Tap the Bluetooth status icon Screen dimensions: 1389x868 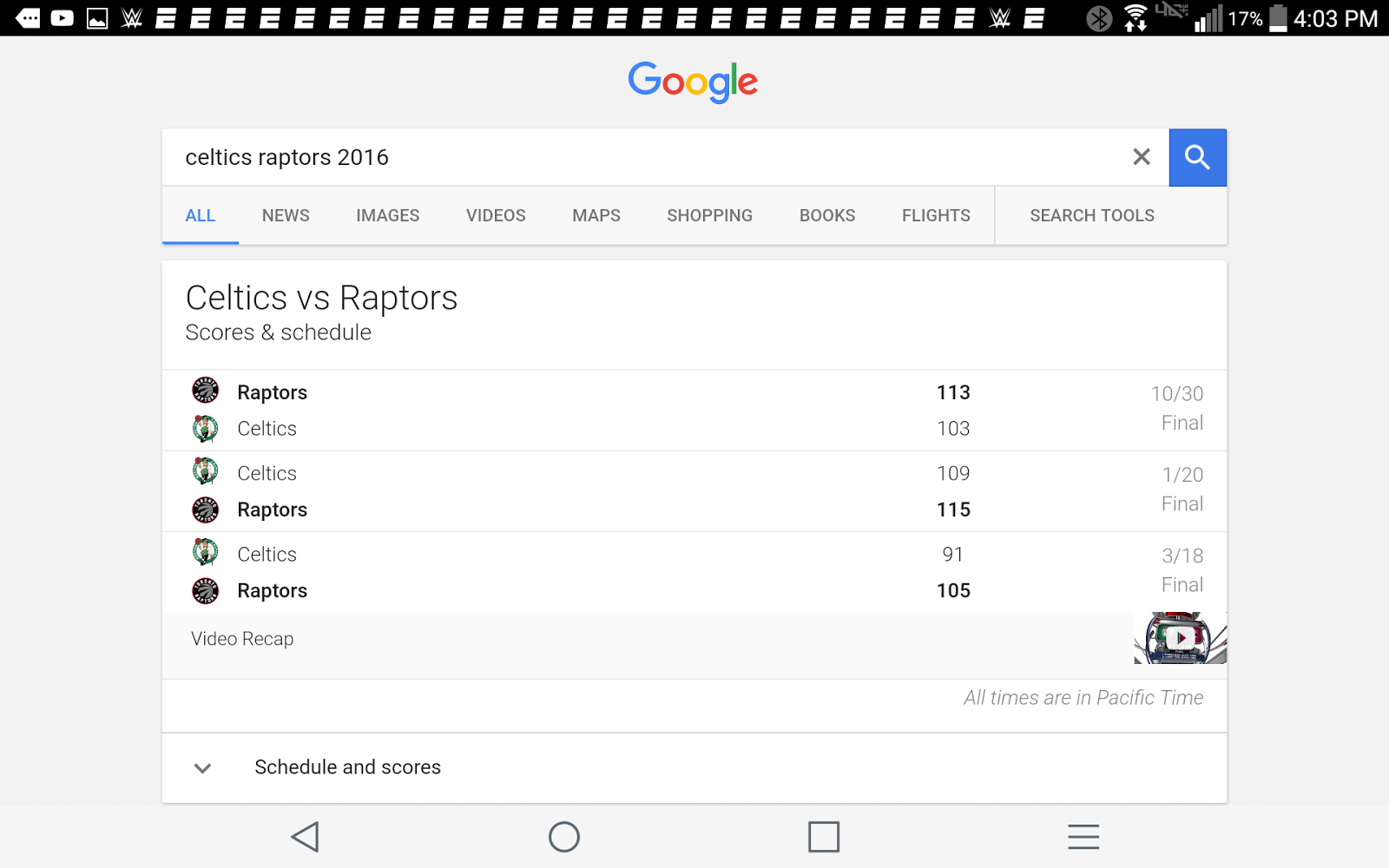pyautogui.click(x=1099, y=18)
